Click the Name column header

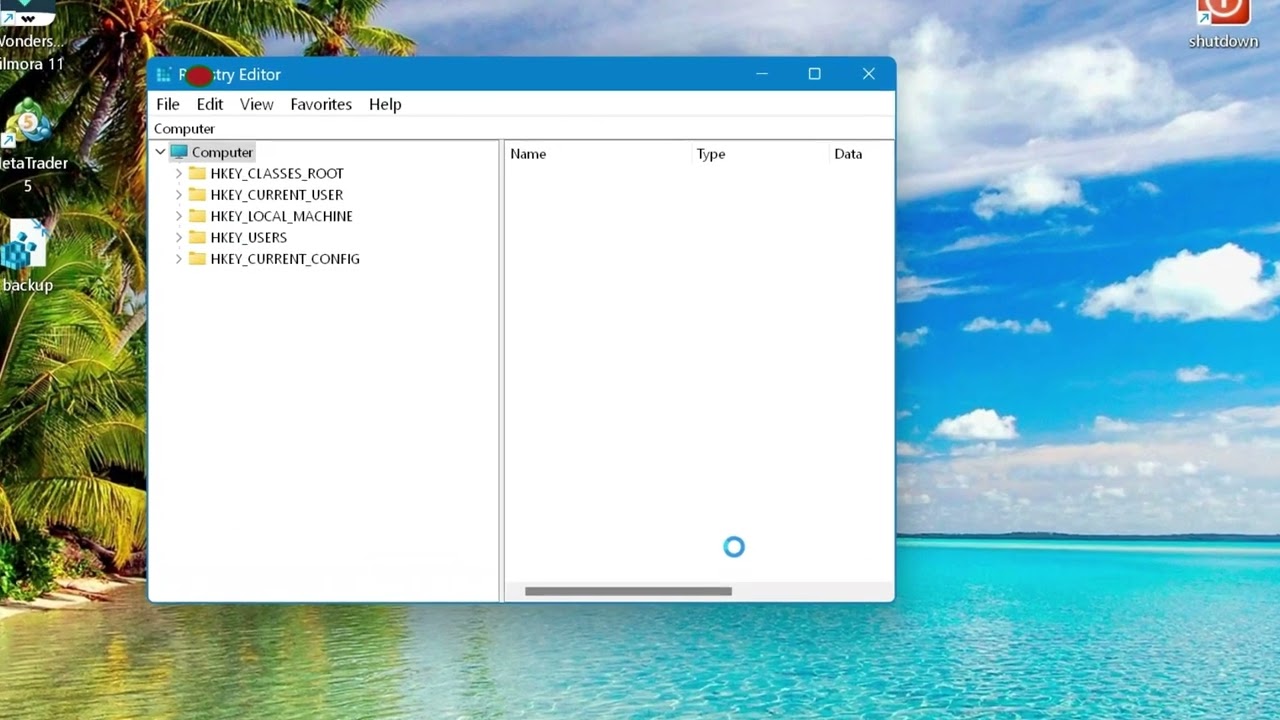[x=599, y=154]
